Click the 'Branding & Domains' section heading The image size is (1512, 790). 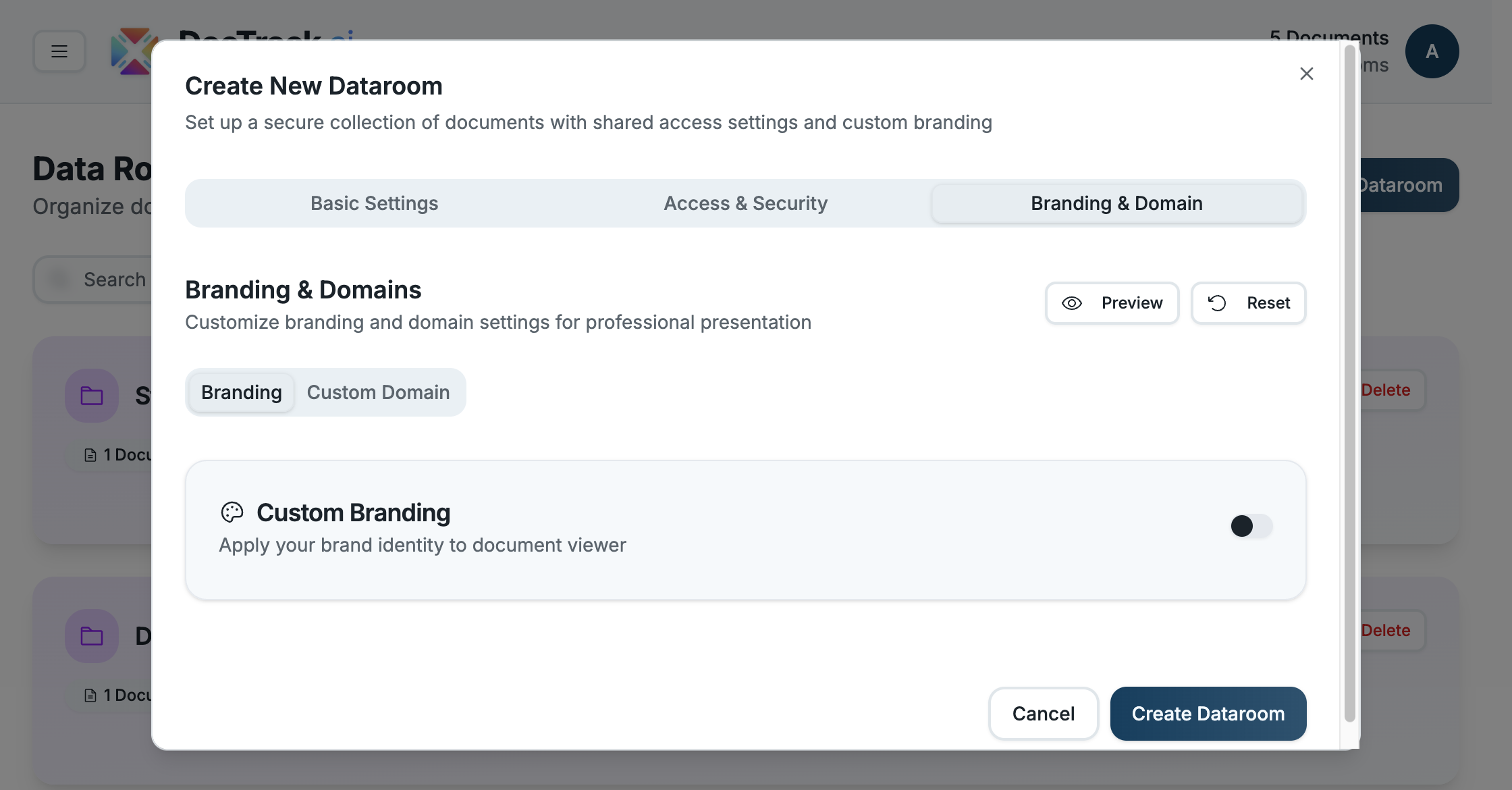[x=303, y=290]
